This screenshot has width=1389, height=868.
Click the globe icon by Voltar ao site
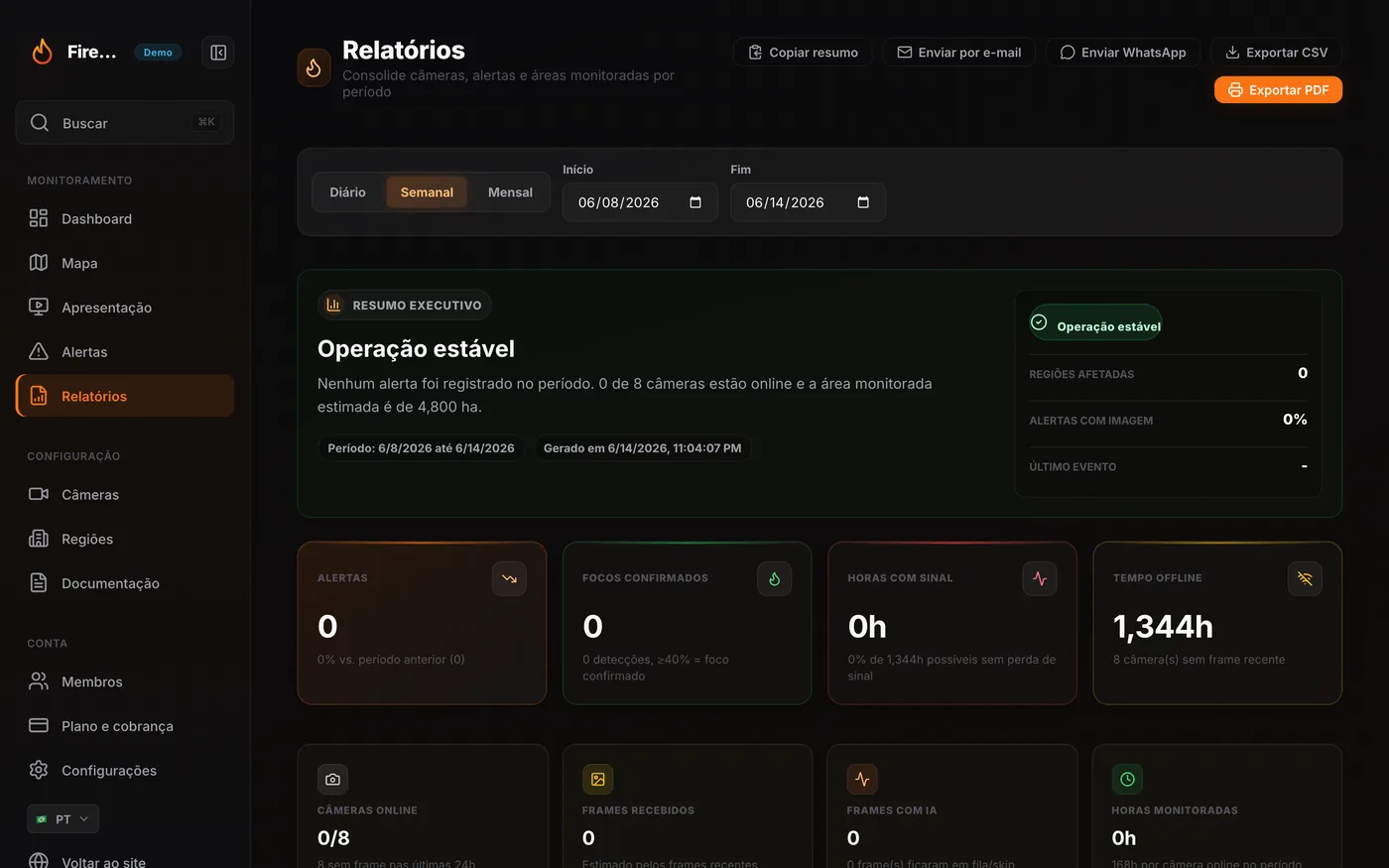coord(39,861)
